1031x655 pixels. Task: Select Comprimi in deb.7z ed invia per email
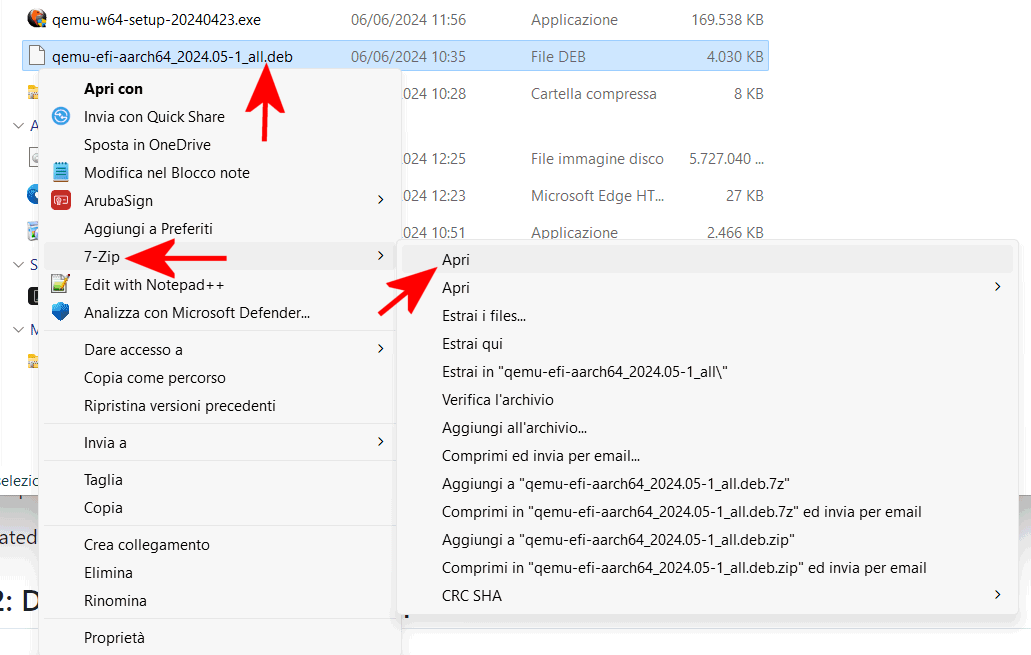pos(682,512)
